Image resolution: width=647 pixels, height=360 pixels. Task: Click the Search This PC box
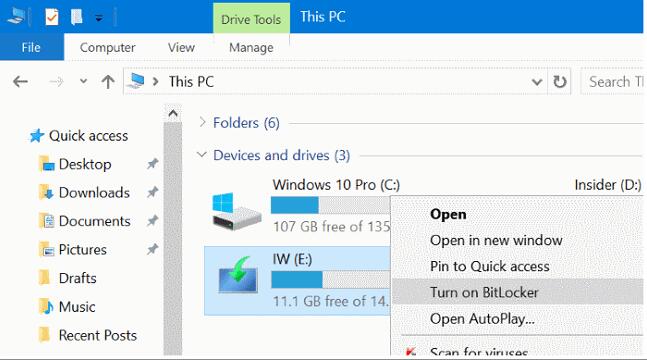613,81
